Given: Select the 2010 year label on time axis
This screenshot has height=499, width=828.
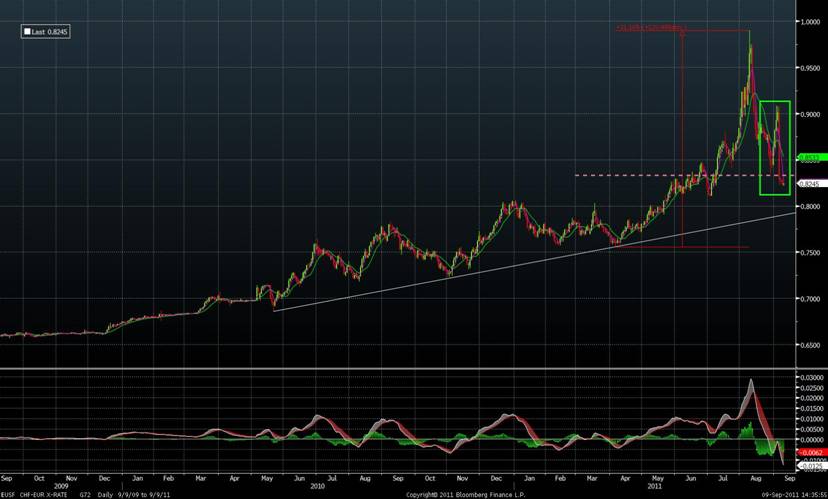Looking at the screenshot, I should [x=317, y=486].
